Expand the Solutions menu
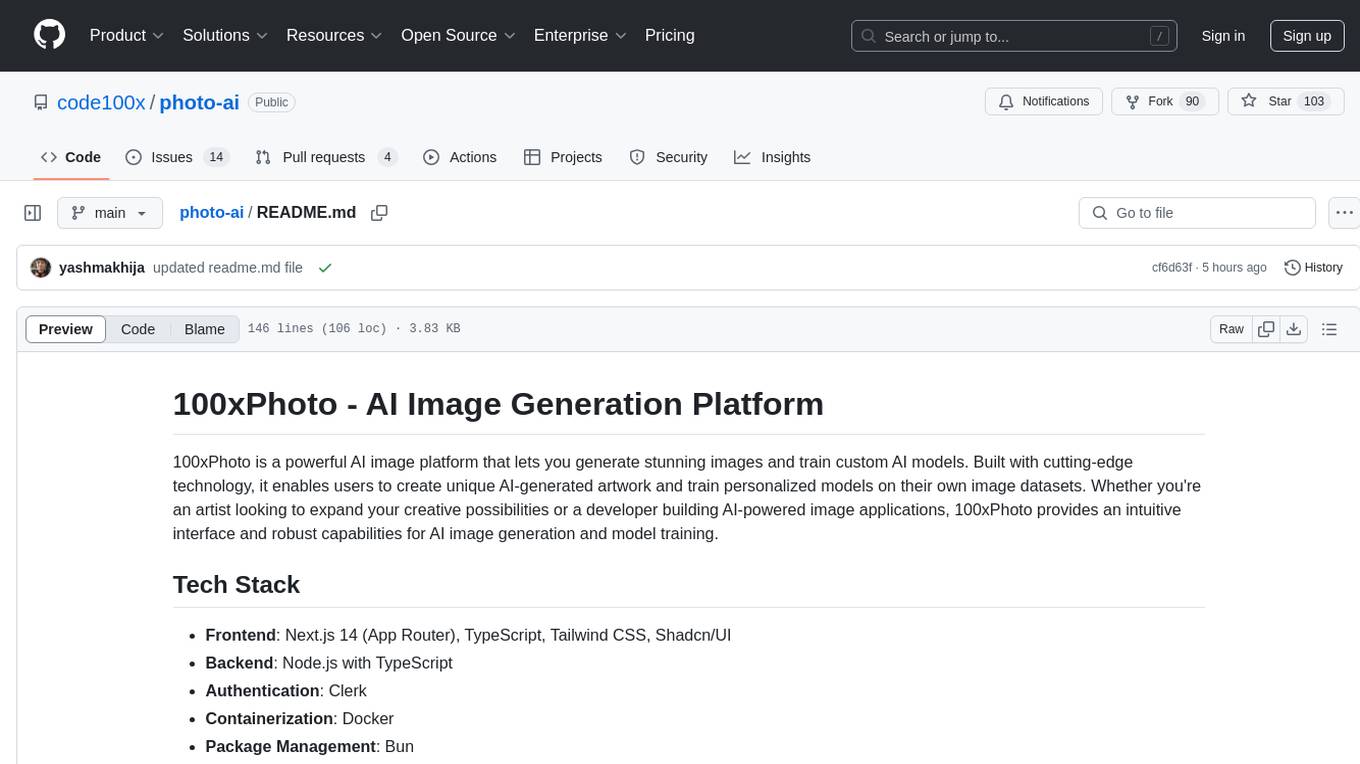The height and width of the screenshot is (764, 1360). [x=225, y=35]
